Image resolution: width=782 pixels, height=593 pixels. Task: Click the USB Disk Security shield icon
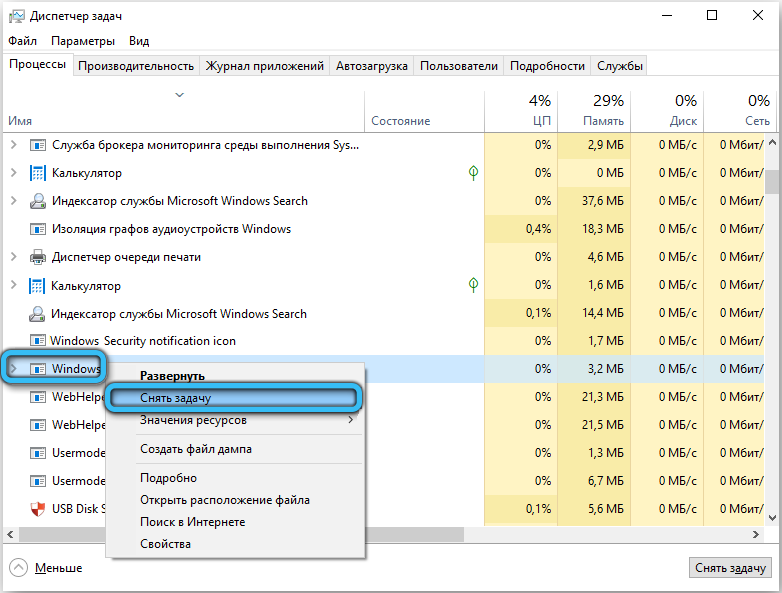pyautogui.click(x=38, y=509)
